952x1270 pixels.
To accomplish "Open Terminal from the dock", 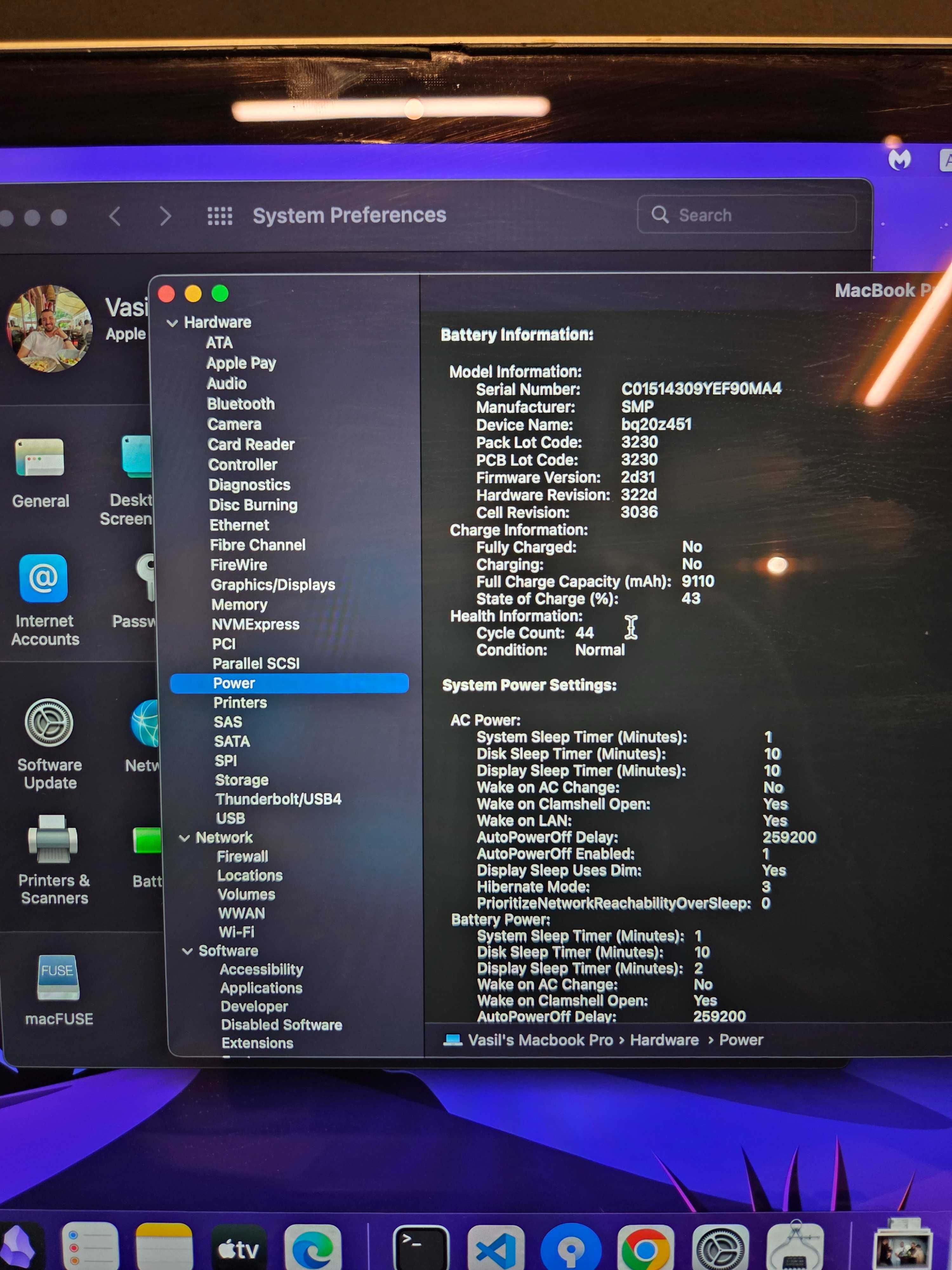I will click(x=421, y=1248).
